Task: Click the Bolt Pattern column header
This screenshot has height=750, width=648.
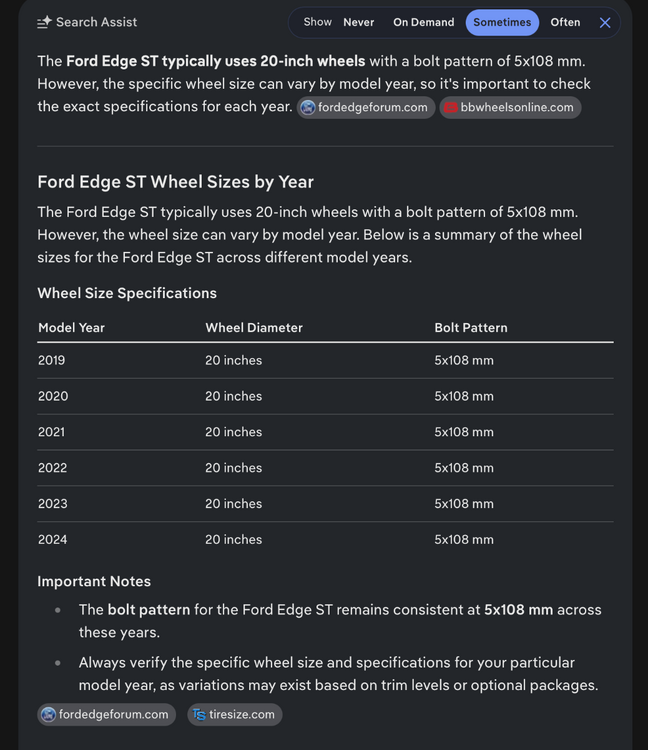Action: tap(471, 328)
